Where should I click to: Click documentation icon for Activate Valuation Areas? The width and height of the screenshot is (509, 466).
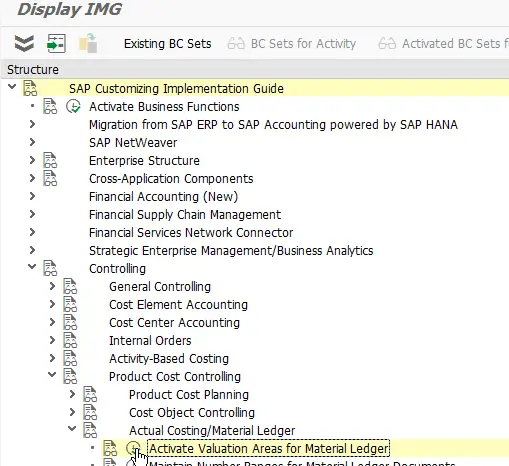[x=110, y=448]
